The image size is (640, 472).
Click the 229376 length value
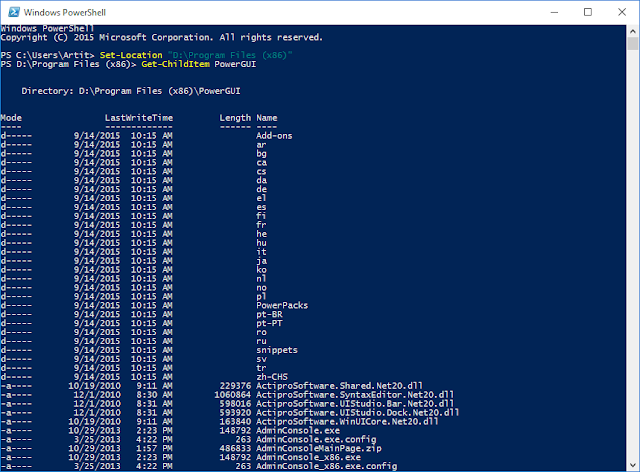[235, 386]
